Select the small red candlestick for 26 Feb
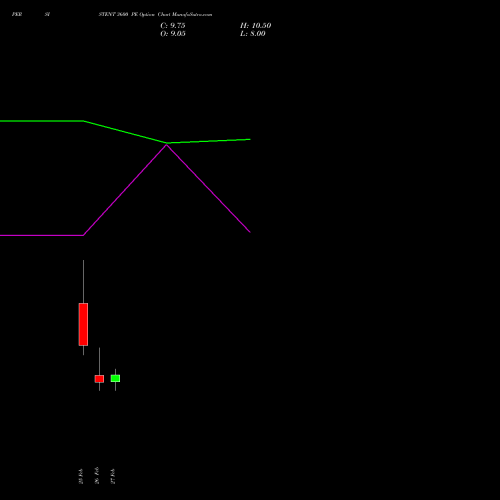Screen dimensions: 500x500 [x=99, y=379]
